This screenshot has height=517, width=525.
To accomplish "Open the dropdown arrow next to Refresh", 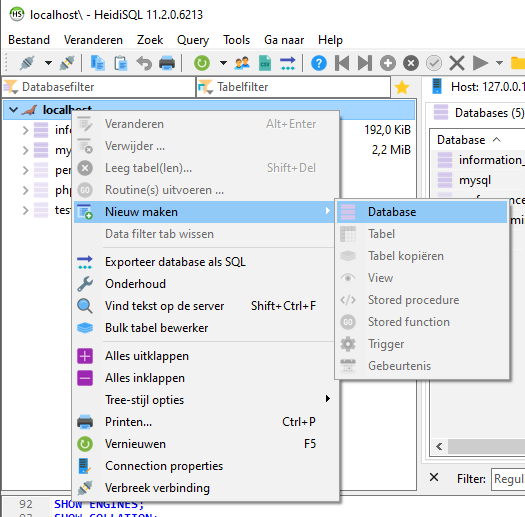I will [223, 63].
